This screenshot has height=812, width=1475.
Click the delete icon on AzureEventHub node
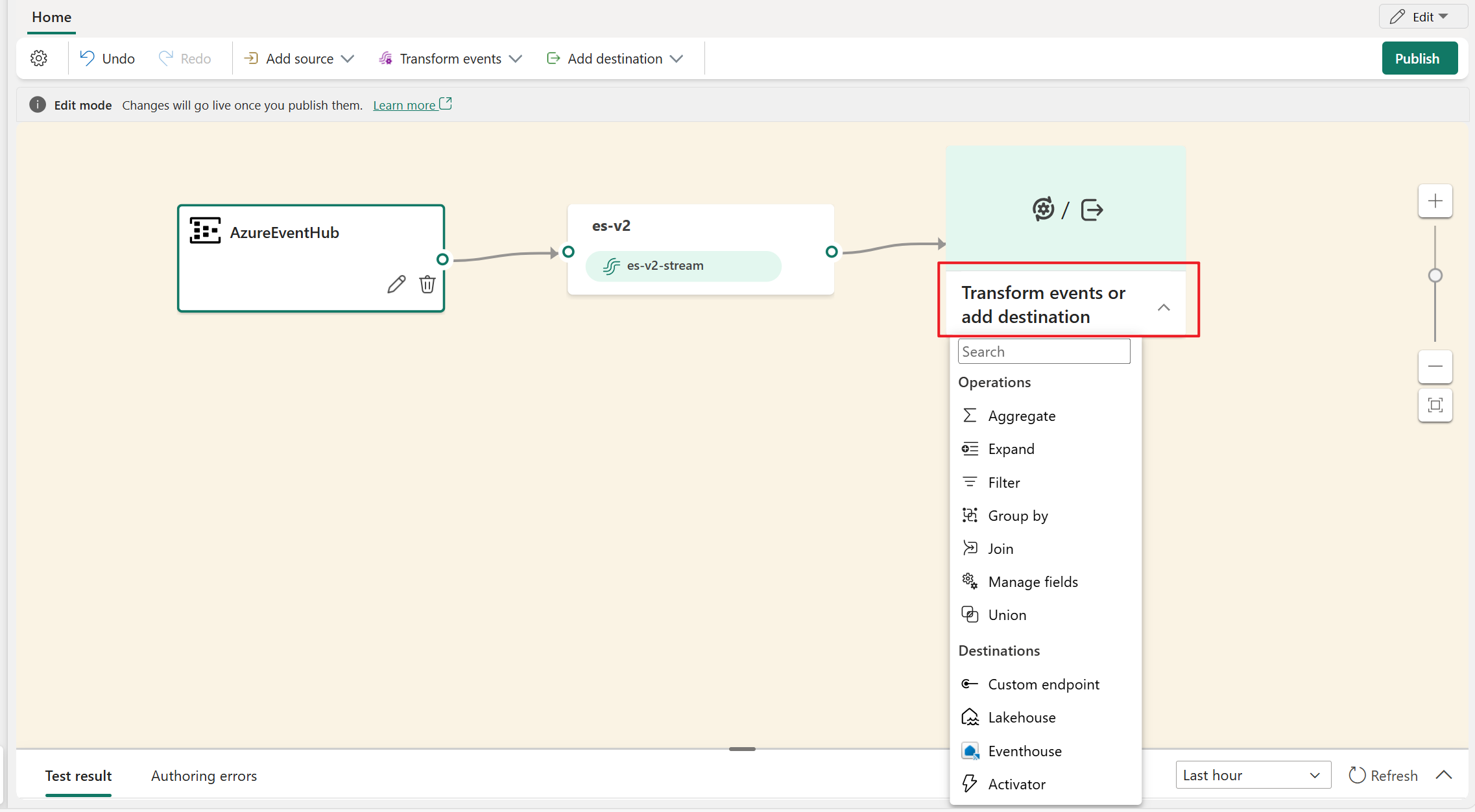pos(426,284)
